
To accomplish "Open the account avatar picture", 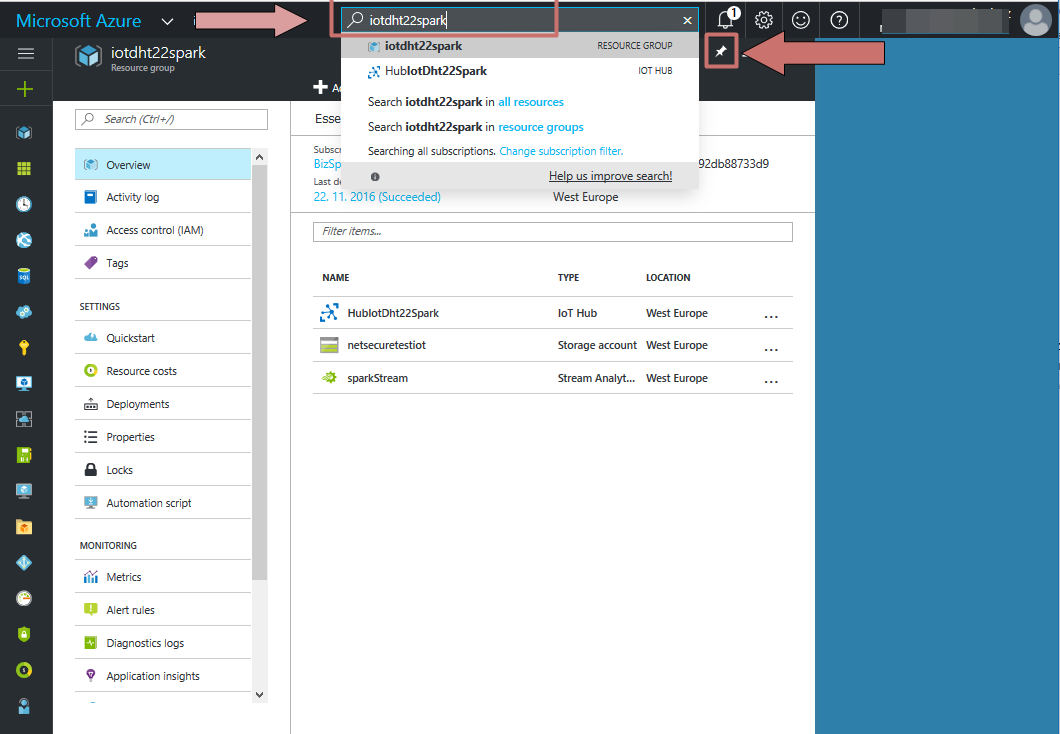I will [1035, 19].
